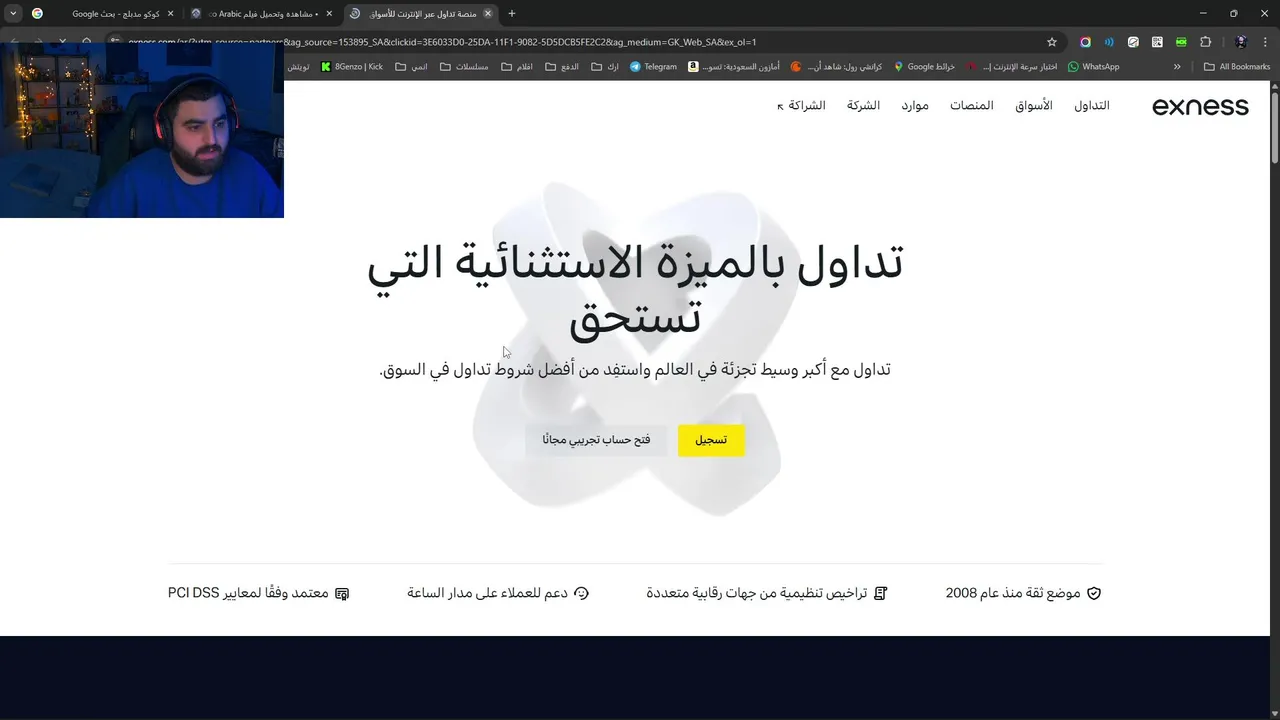The width and height of the screenshot is (1280, 720).
Task: Switch to the مشاهدة وتحميل فيلم tab
Action: tap(262, 14)
